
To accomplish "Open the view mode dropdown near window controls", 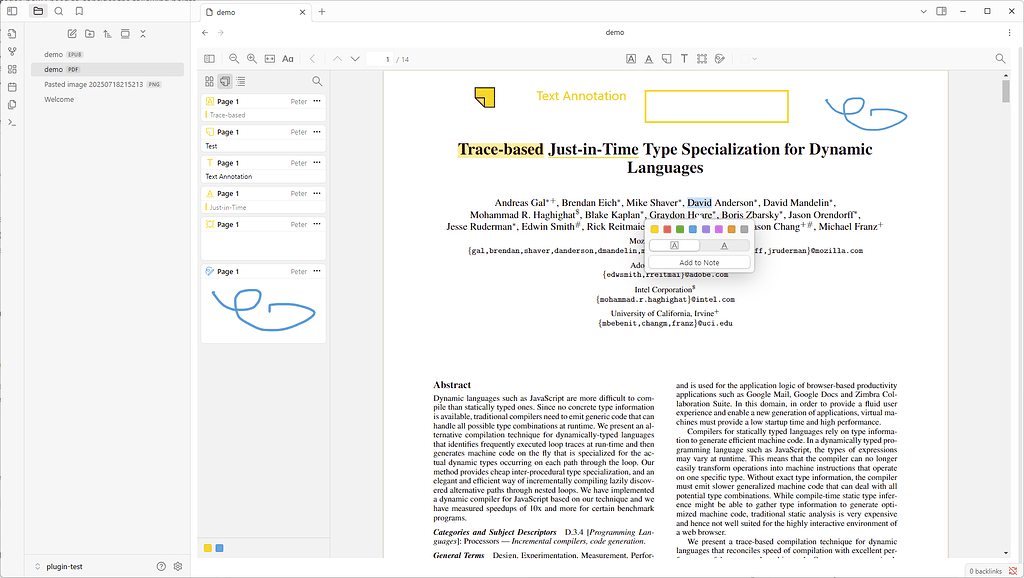I will 923,11.
